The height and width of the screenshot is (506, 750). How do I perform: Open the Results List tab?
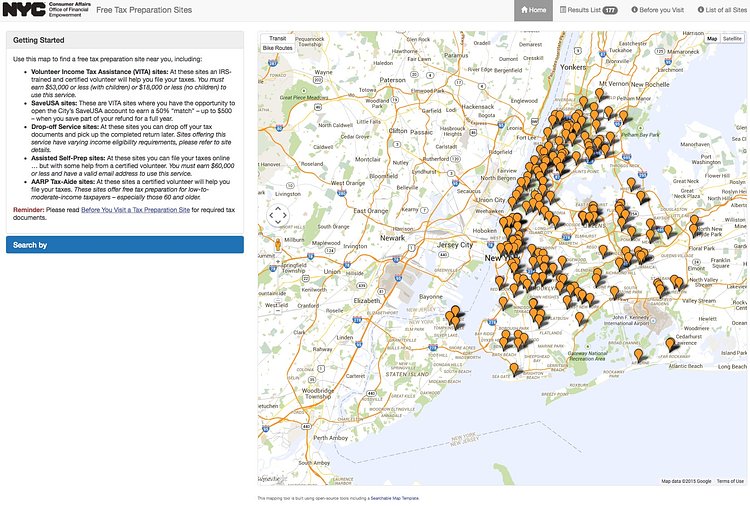tap(591, 10)
